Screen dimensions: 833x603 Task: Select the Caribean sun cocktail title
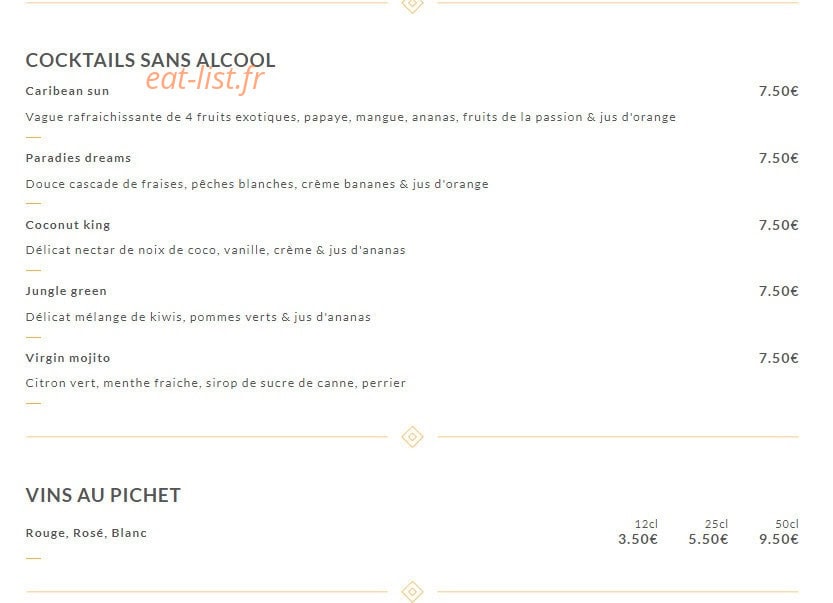pyautogui.click(x=67, y=91)
